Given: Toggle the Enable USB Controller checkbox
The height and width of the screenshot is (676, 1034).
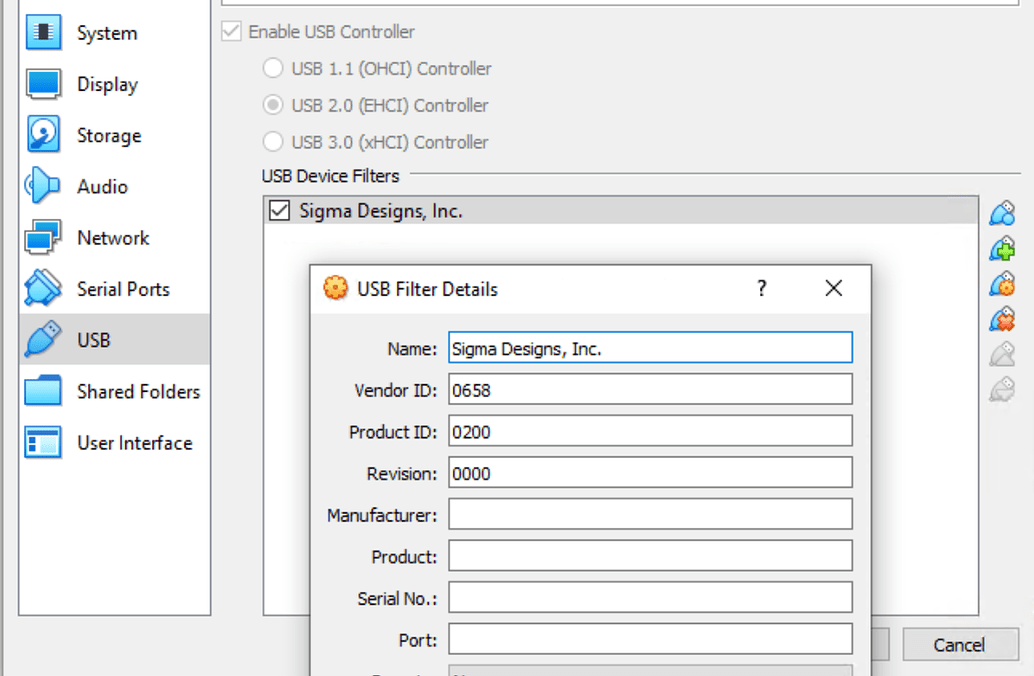Looking at the screenshot, I should (232, 32).
